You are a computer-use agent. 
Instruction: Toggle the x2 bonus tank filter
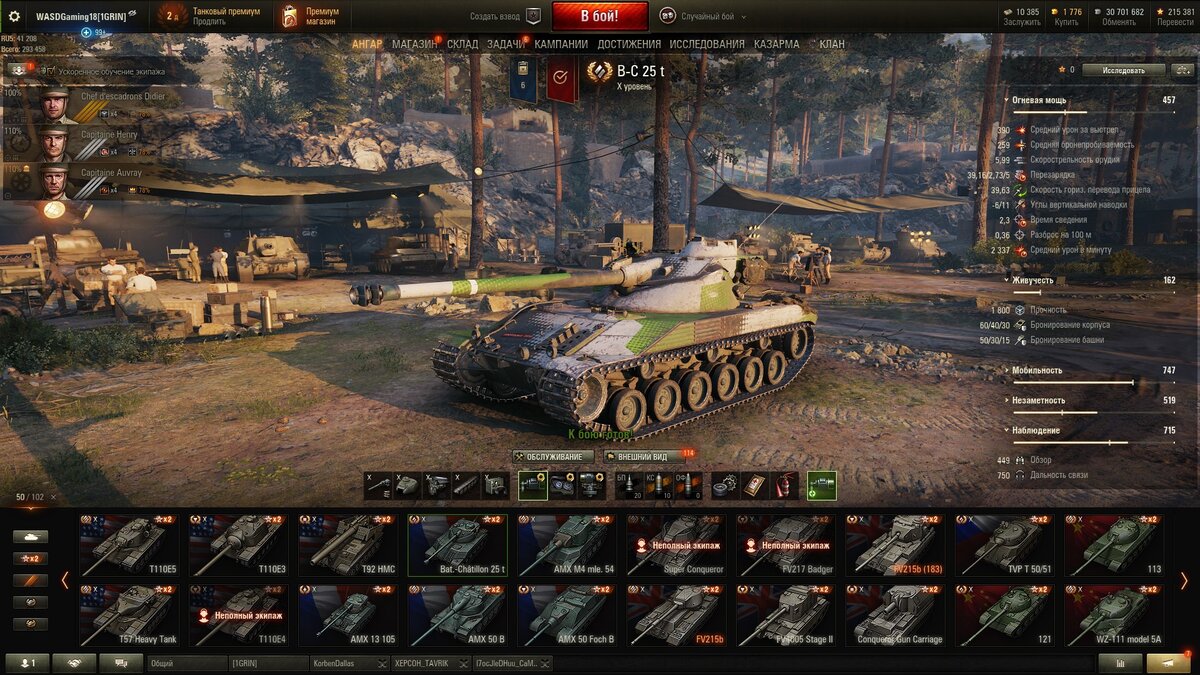[30, 558]
